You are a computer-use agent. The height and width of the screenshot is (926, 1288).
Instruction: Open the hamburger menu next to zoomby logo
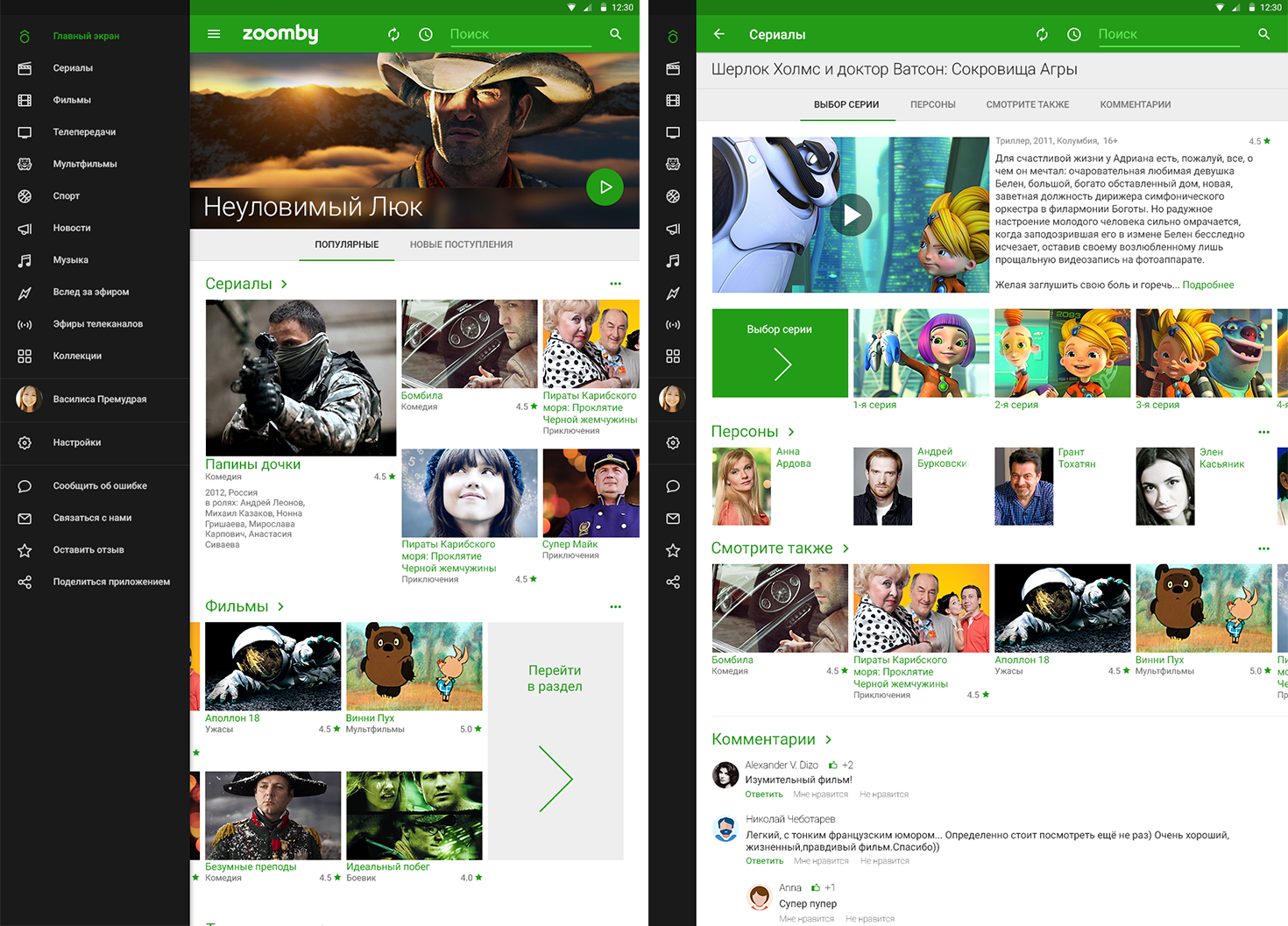click(214, 34)
